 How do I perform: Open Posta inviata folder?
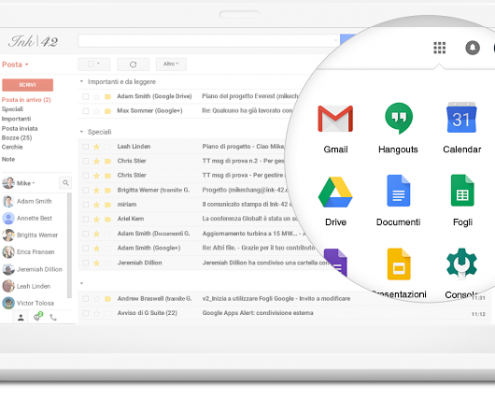coord(20,128)
